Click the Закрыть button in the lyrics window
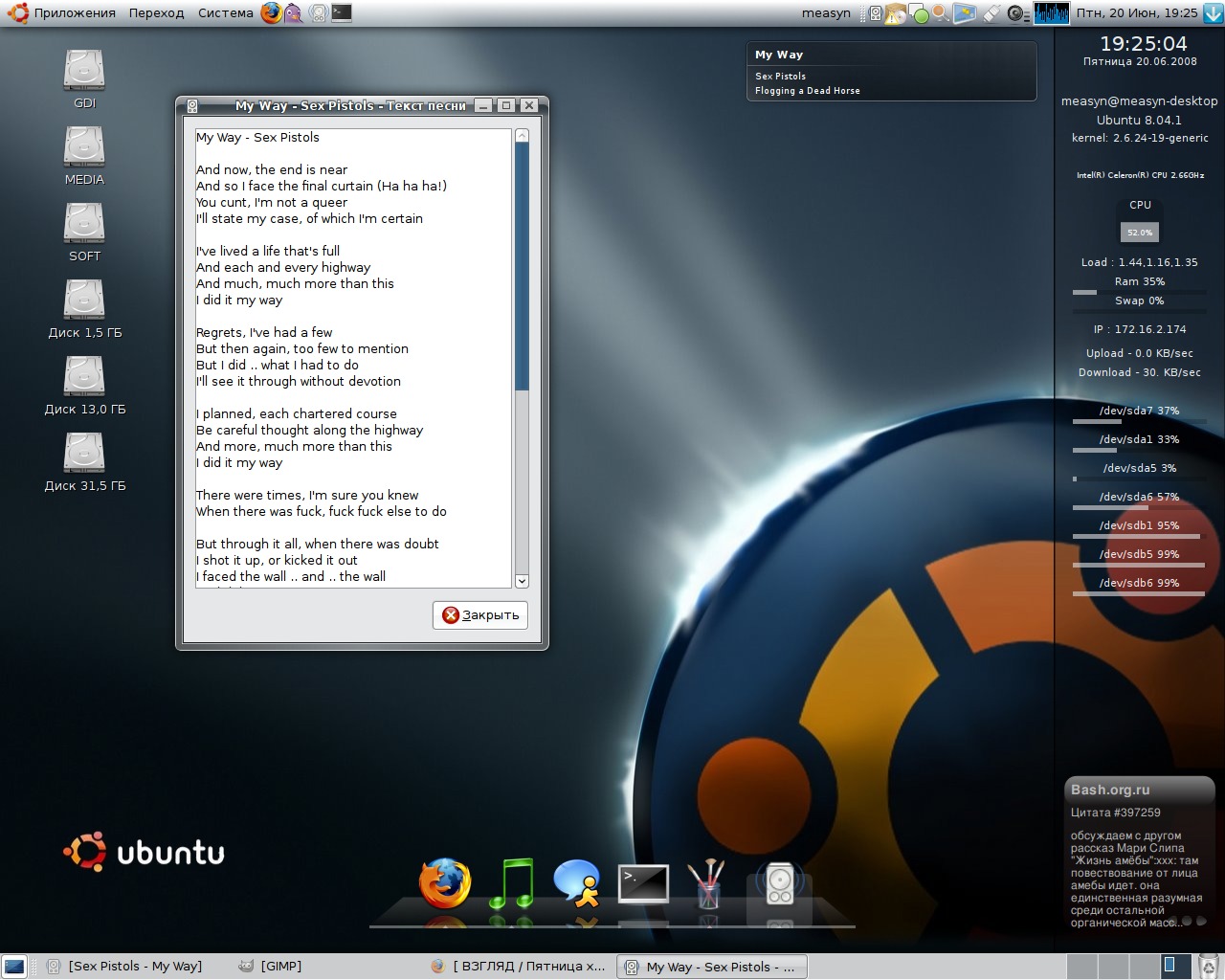This screenshot has width=1225, height=980. [480, 614]
